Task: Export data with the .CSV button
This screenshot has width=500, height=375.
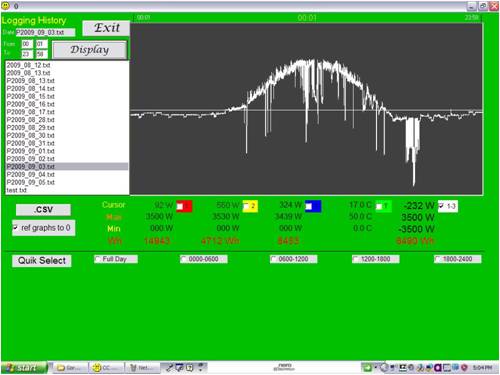Action: coord(43,210)
